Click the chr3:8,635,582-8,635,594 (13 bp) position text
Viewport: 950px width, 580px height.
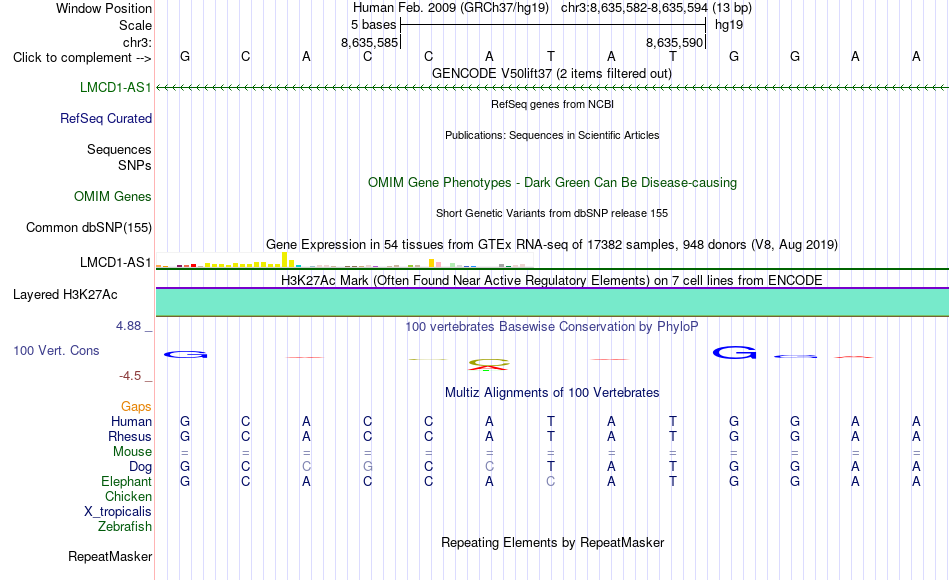pos(656,8)
